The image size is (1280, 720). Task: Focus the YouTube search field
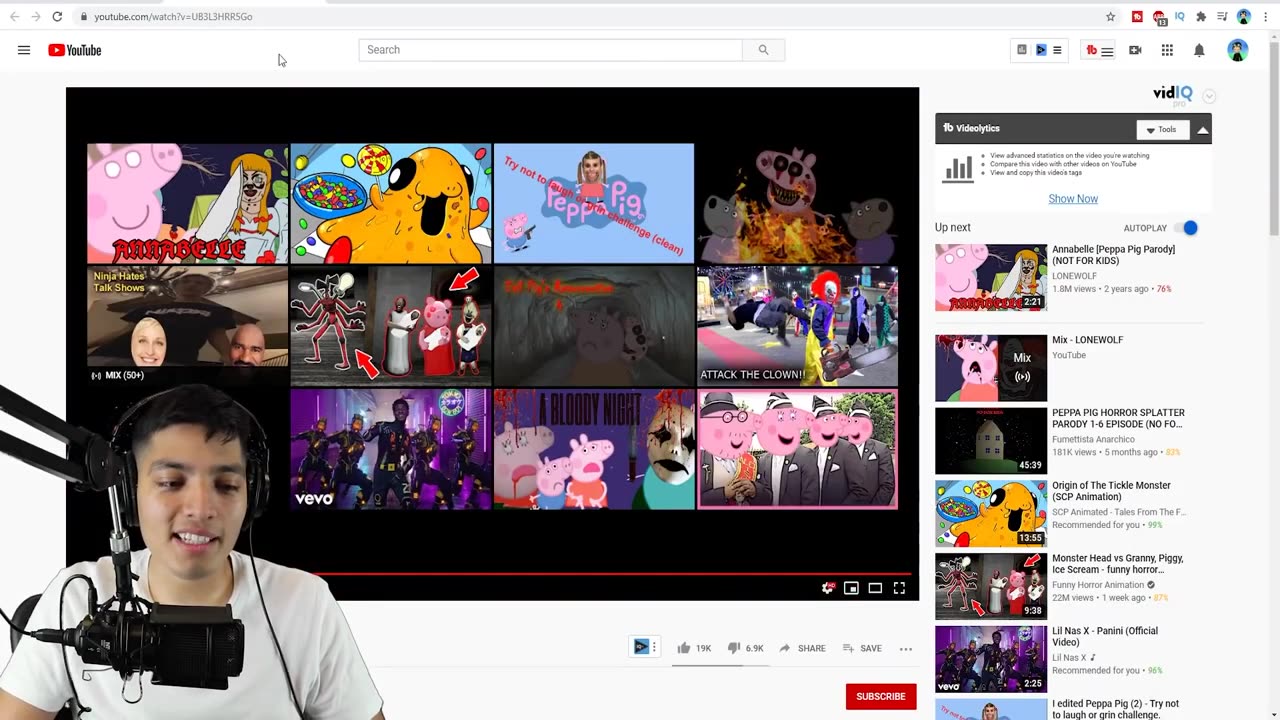[x=551, y=50]
